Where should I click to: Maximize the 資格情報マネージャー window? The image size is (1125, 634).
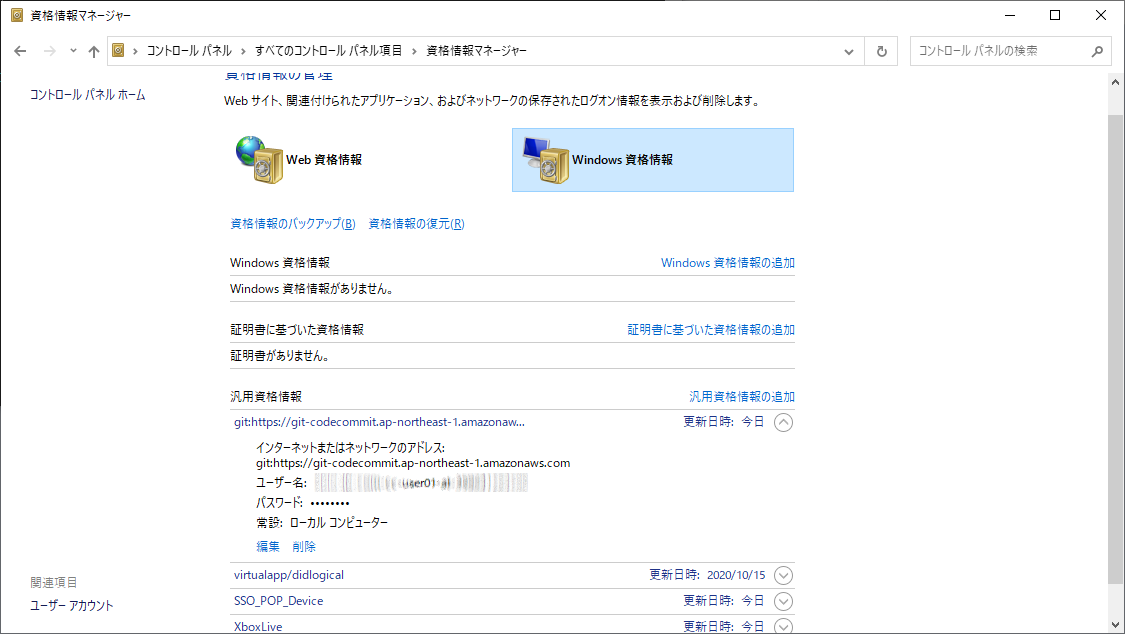click(1055, 15)
